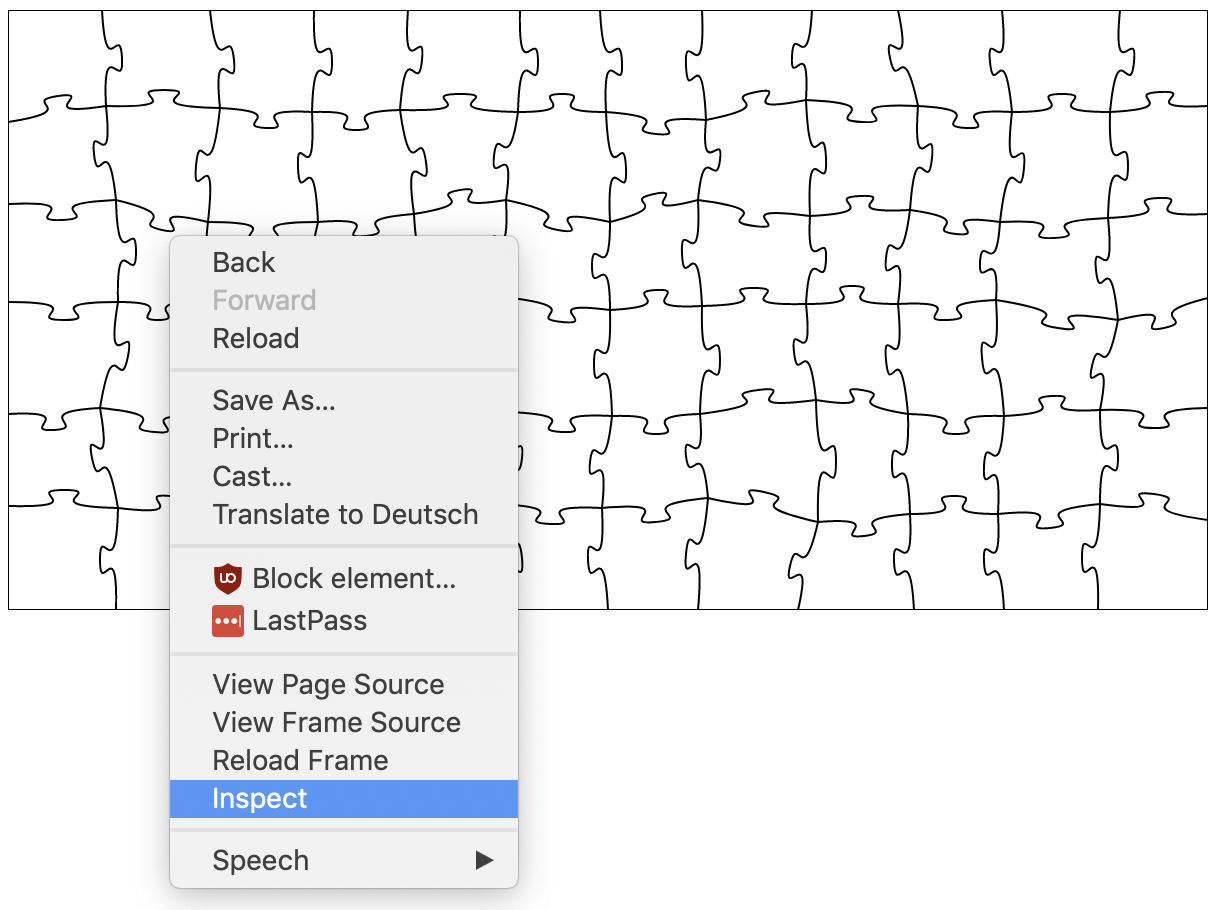Click "Cast..." to cast this page

click(251, 476)
